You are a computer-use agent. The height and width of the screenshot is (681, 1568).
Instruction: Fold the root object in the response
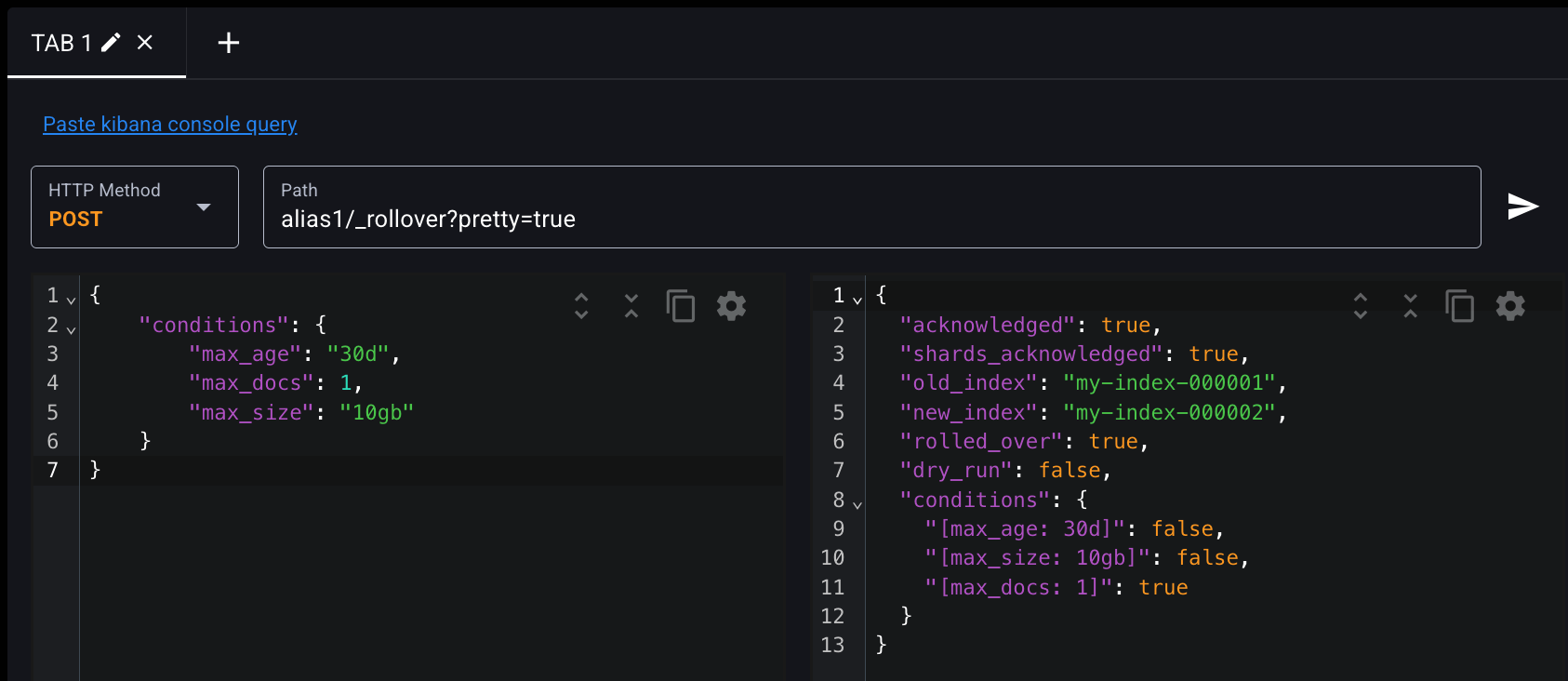pos(857,300)
